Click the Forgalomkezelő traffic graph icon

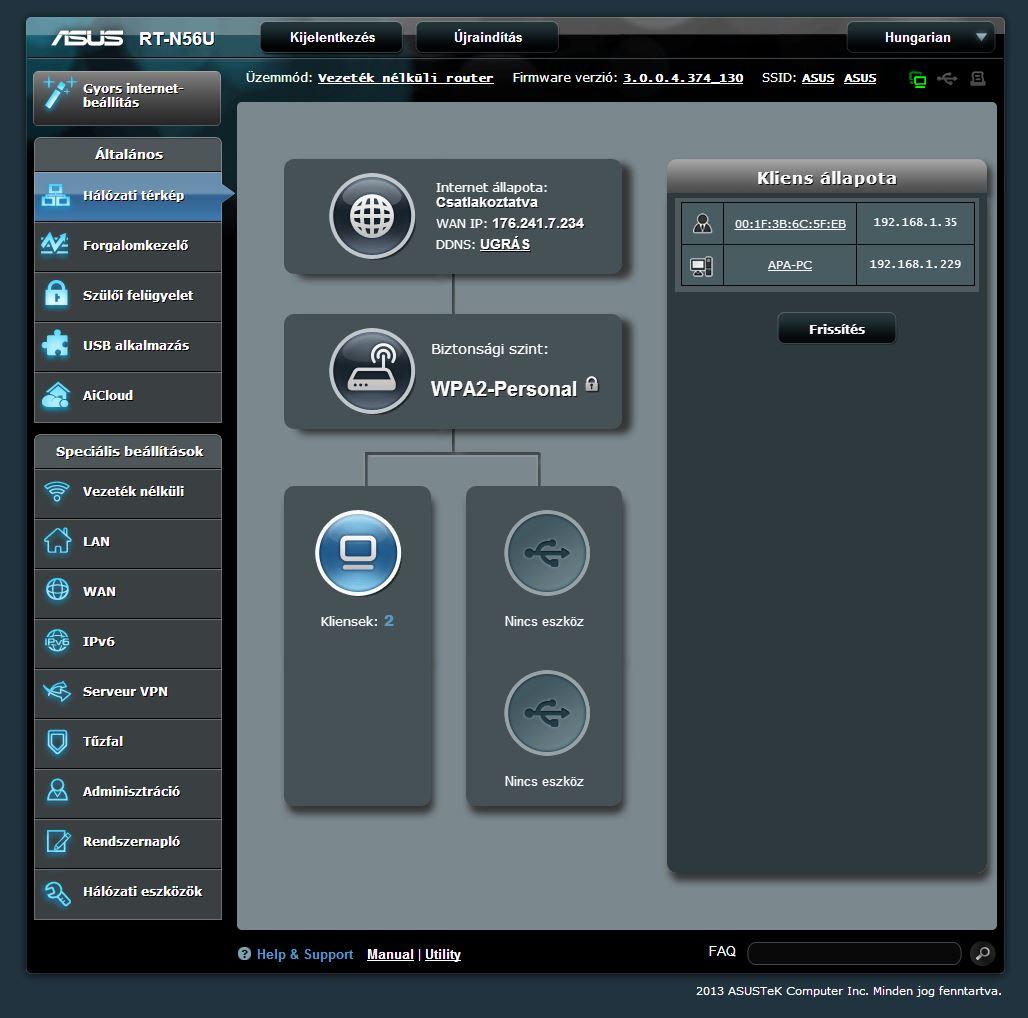click(56, 245)
